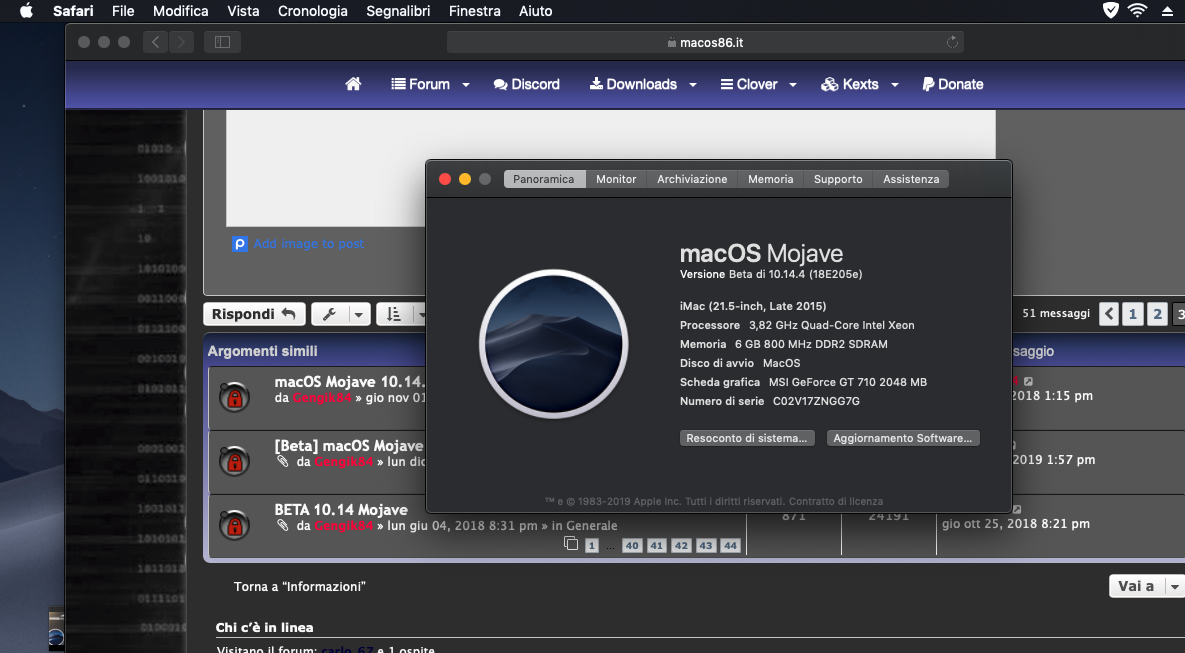This screenshot has height=653, width=1185.
Task: Go back with Safari's back arrow
Action: (156, 42)
